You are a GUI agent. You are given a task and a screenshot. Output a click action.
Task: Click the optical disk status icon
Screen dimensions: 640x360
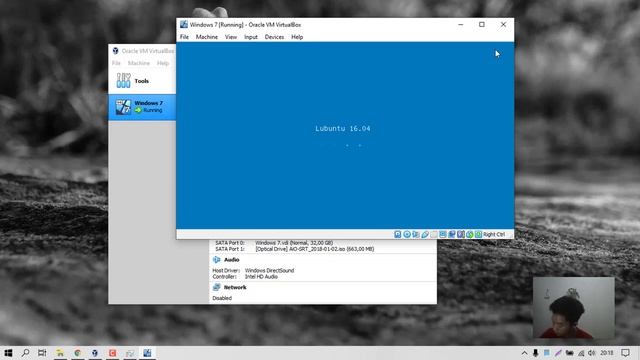[x=407, y=234]
